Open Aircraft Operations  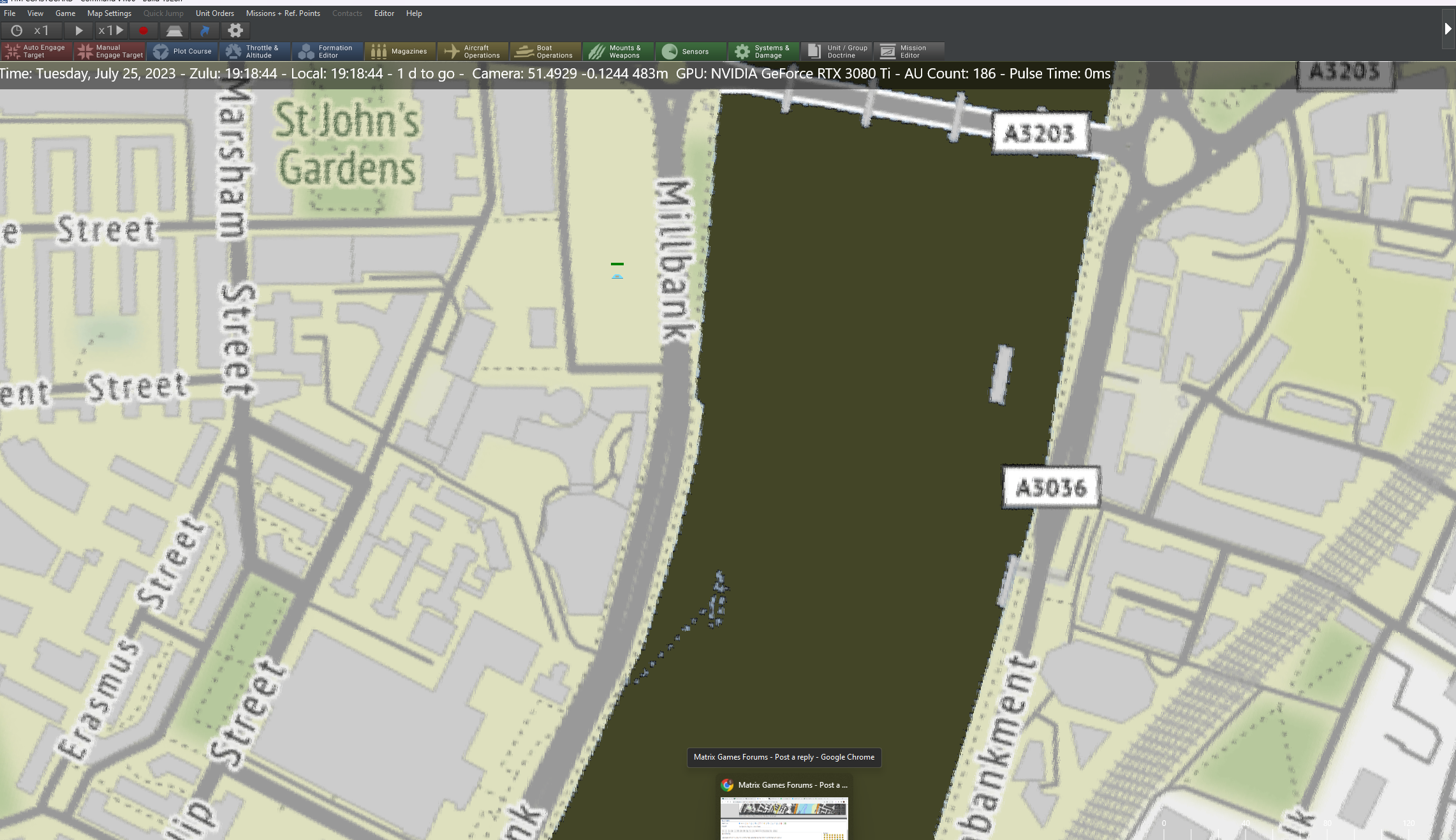pyautogui.click(x=473, y=52)
